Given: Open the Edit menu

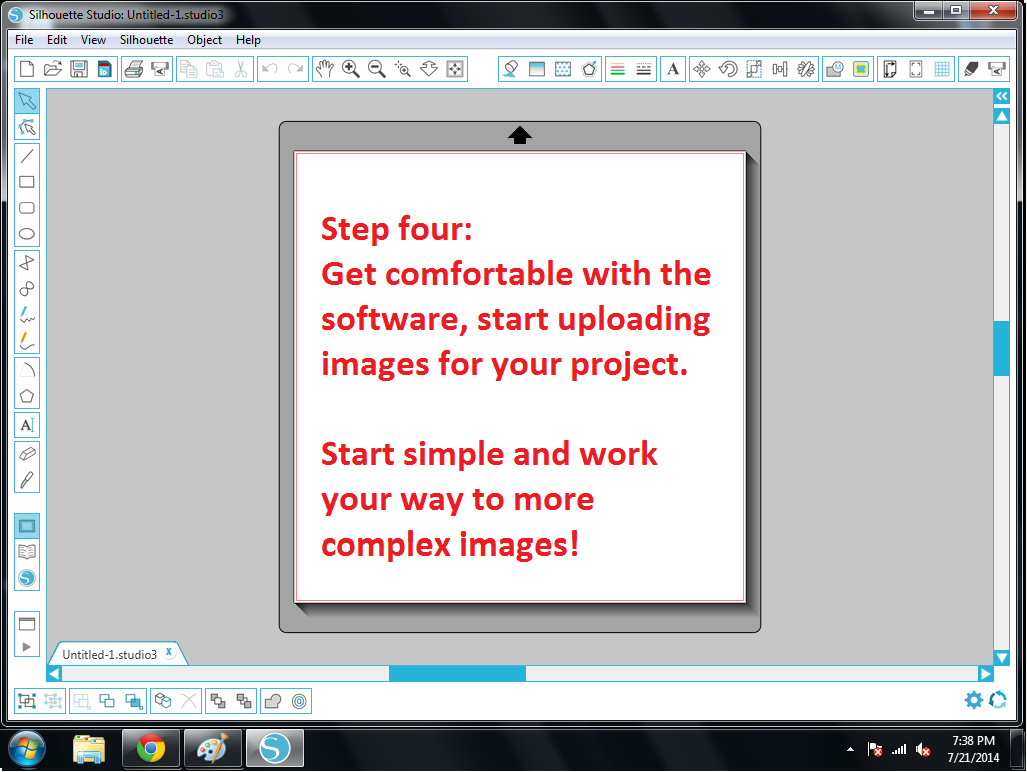Looking at the screenshot, I should pos(57,40).
